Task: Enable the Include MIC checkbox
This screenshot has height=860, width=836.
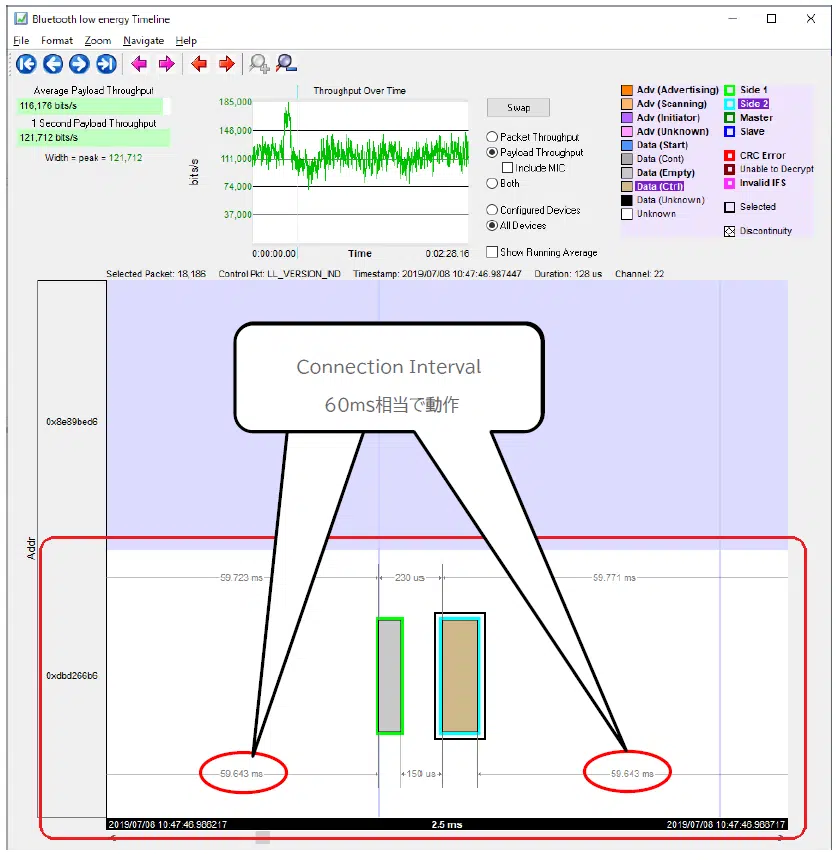Action: [x=508, y=168]
